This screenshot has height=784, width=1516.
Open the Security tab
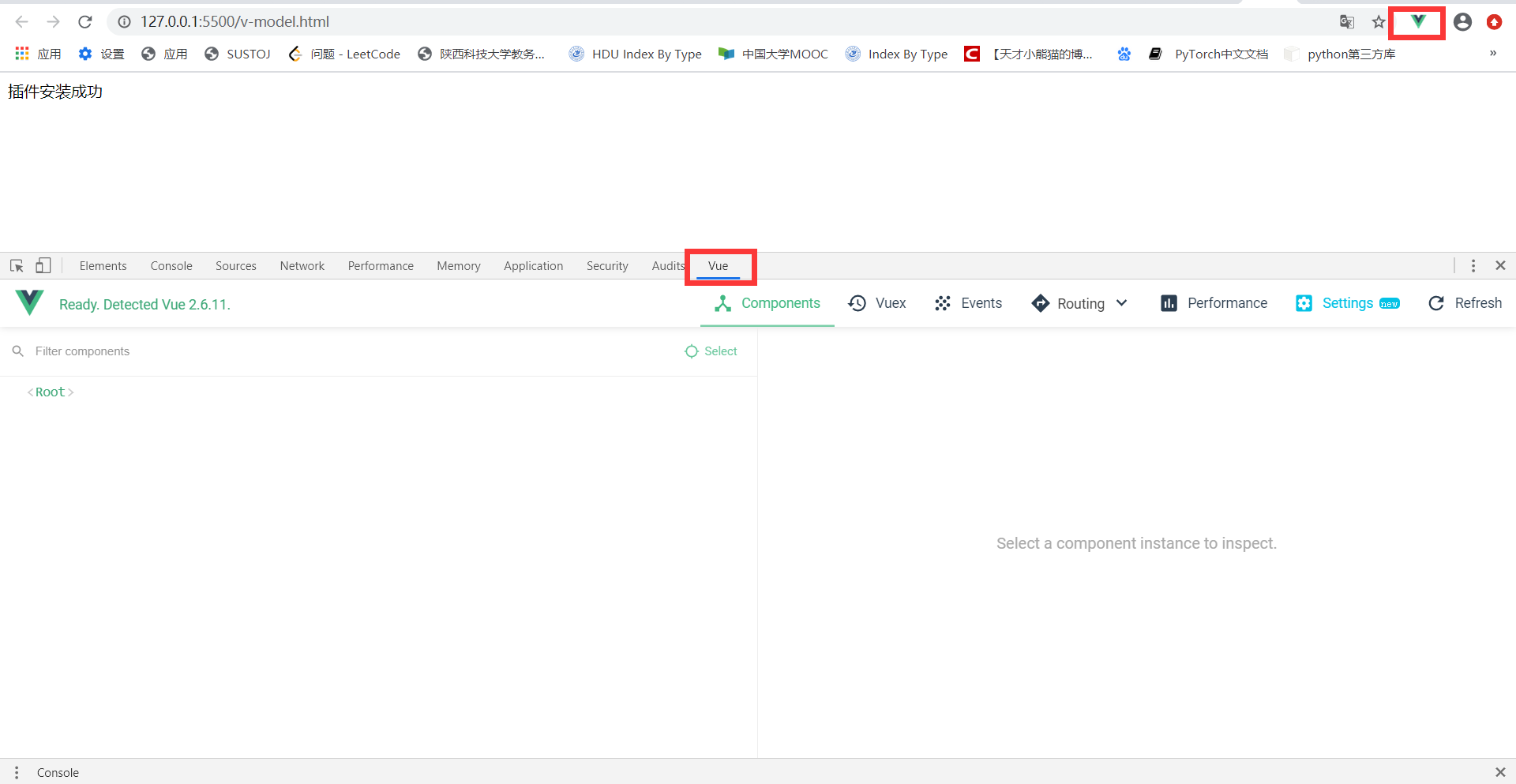[x=607, y=266]
